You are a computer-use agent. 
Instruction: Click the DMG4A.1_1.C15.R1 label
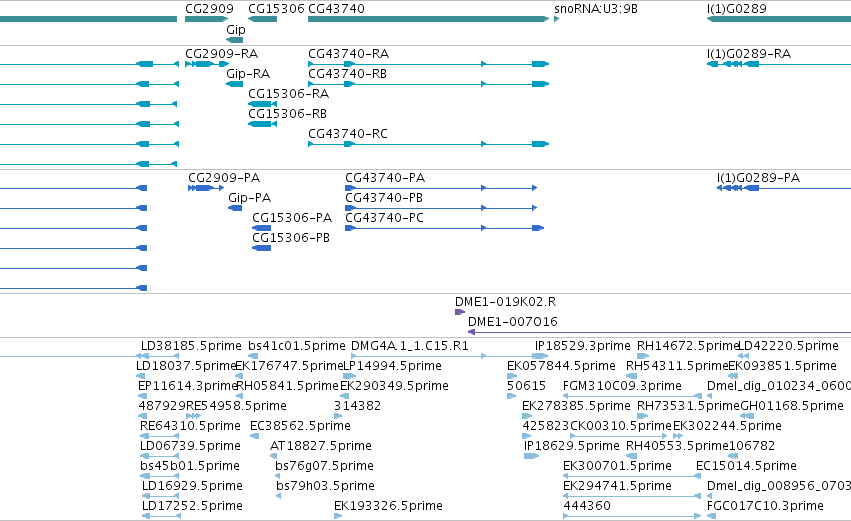click(409, 346)
